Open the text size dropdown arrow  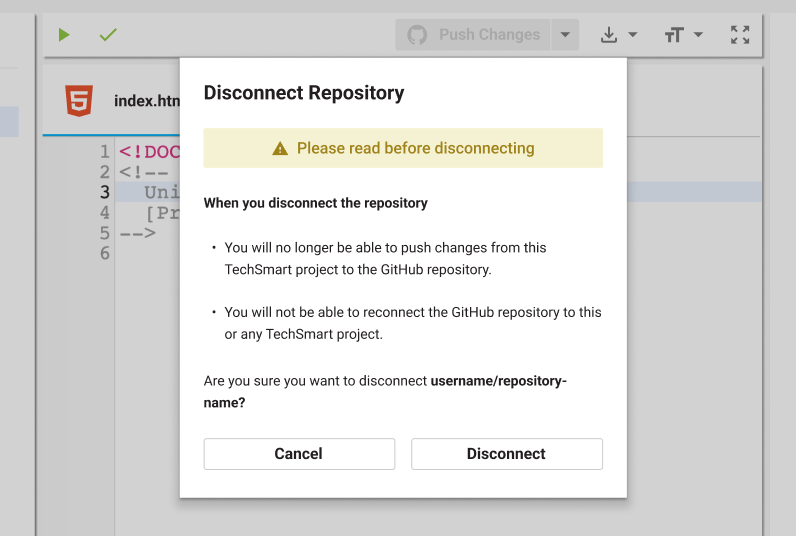point(698,35)
